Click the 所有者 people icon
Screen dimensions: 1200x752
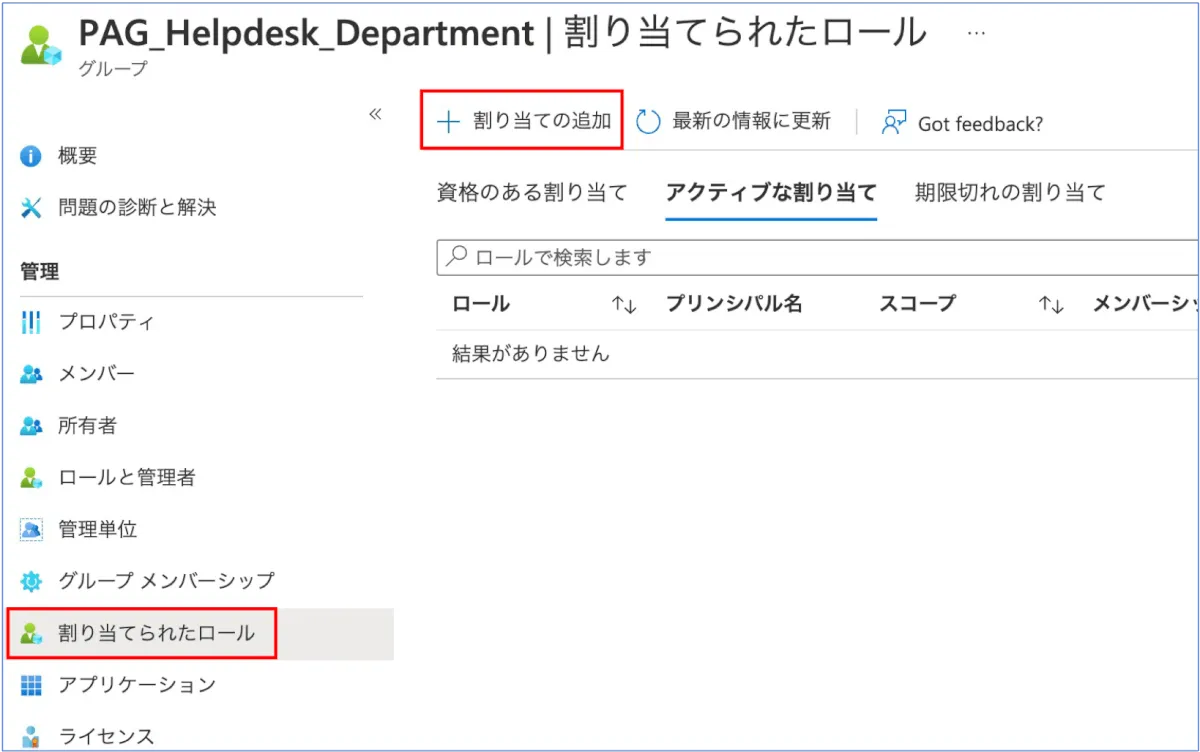point(32,426)
